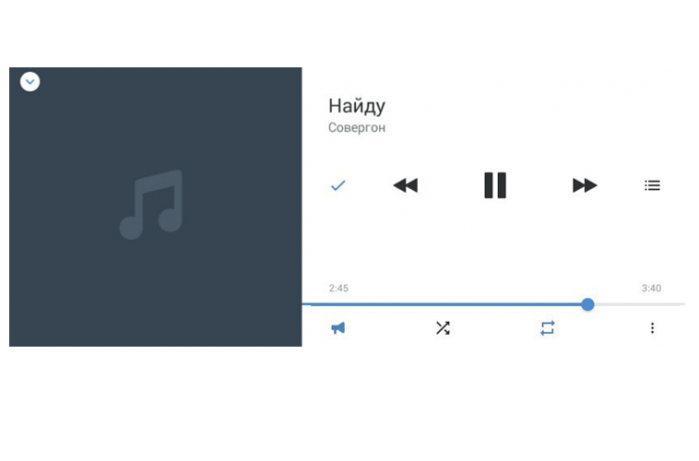Skip to the next track
Image resolution: width=699 pixels, height=461 pixels.
click(584, 185)
